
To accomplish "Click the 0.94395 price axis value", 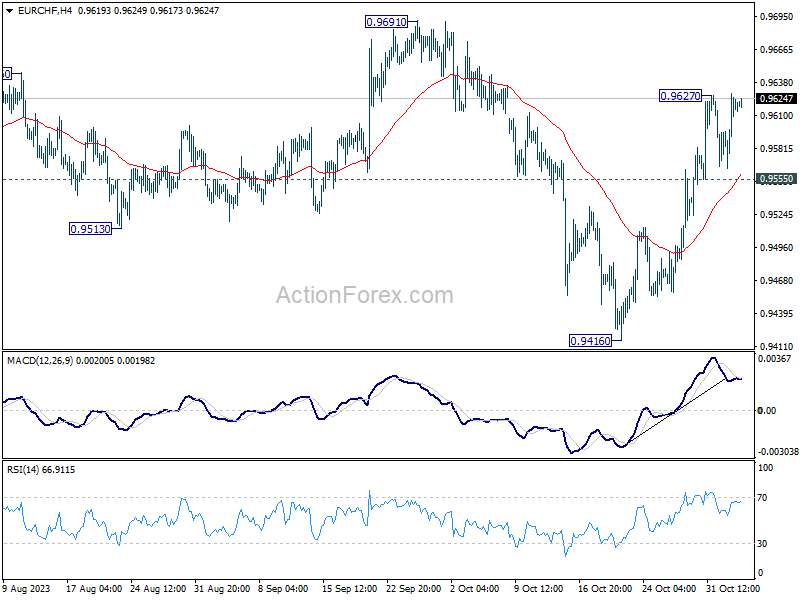I will [777, 314].
